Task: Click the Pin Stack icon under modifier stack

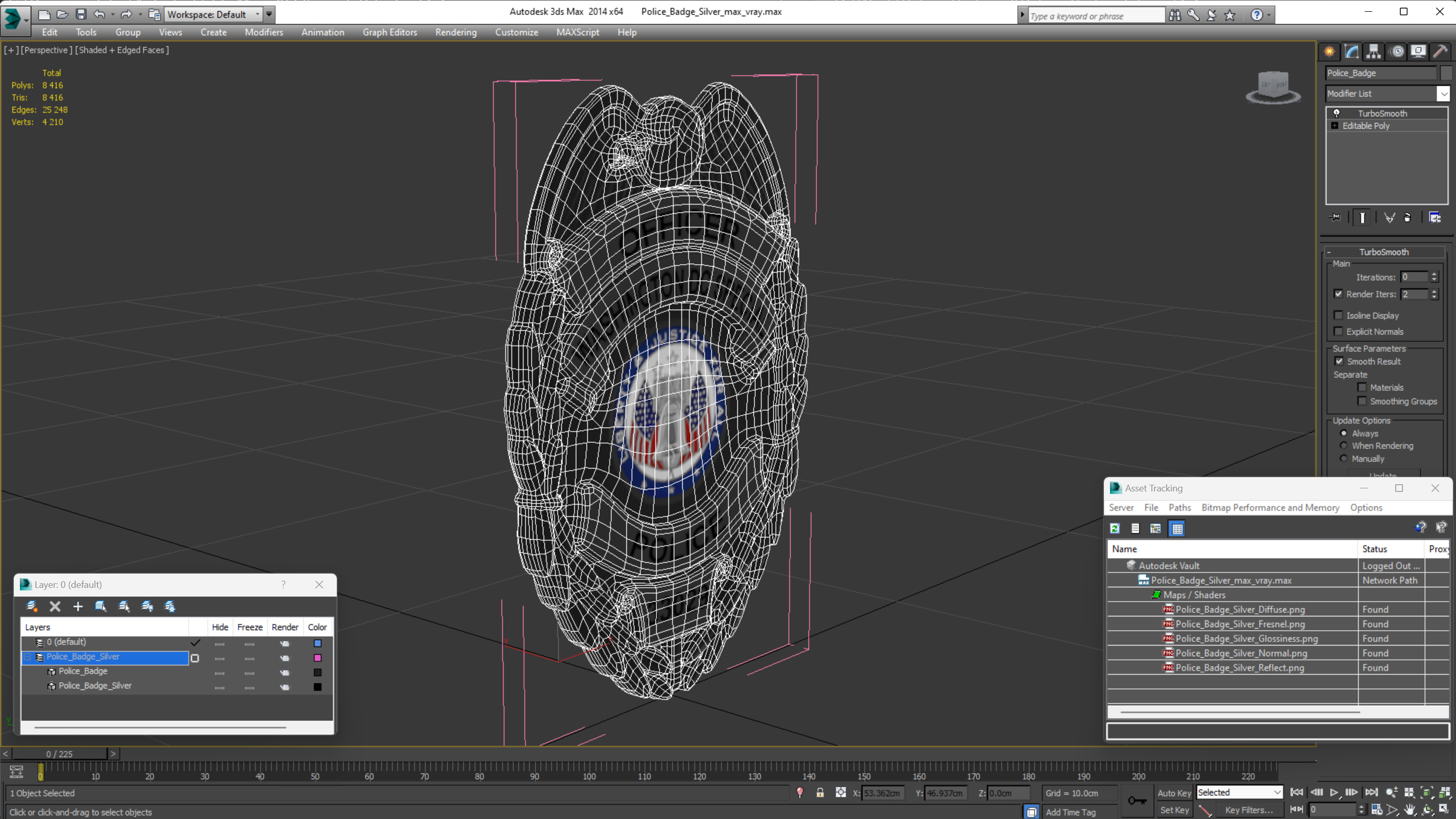Action: (1335, 217)
